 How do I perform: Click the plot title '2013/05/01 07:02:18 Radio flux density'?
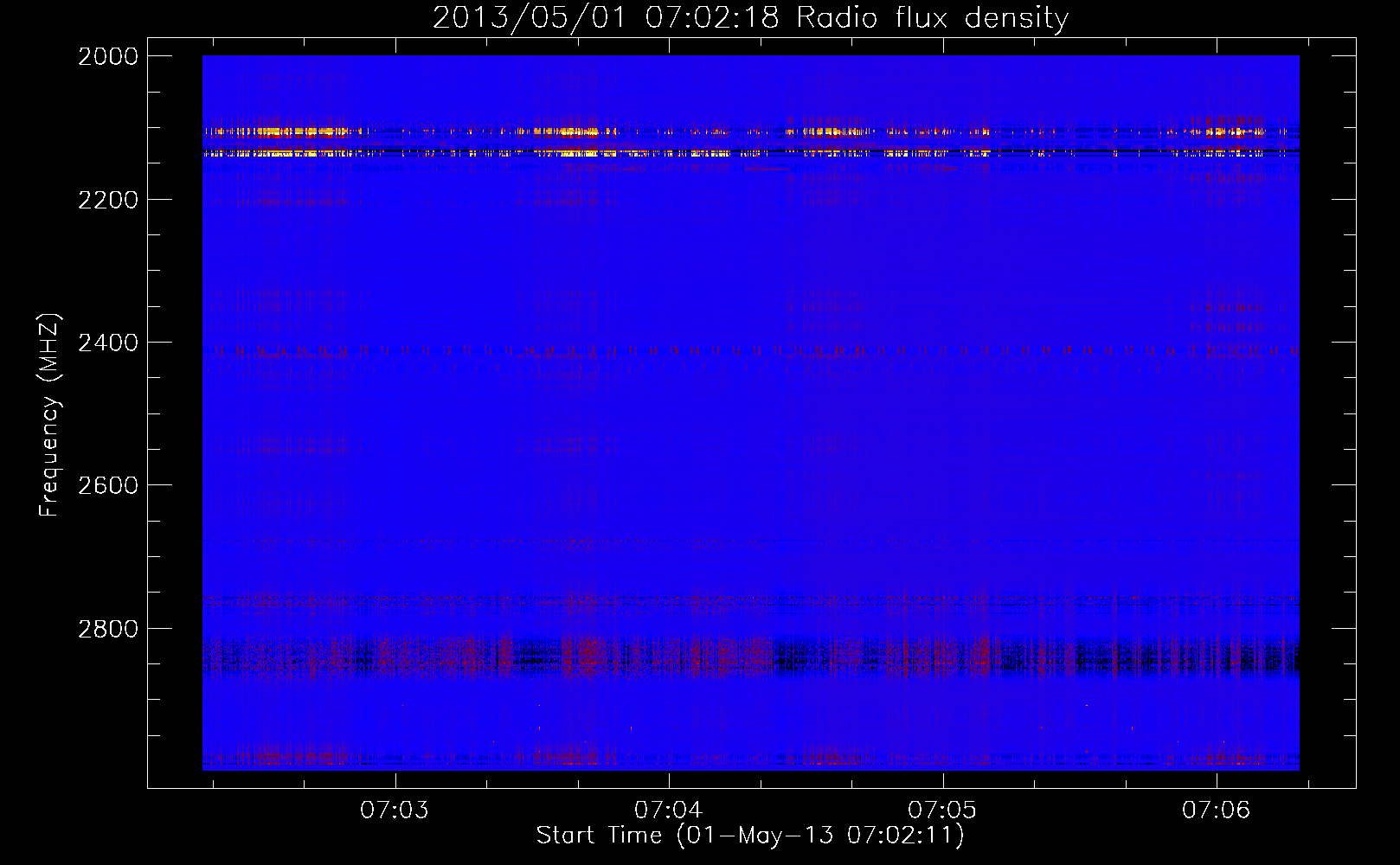[750, 18]
